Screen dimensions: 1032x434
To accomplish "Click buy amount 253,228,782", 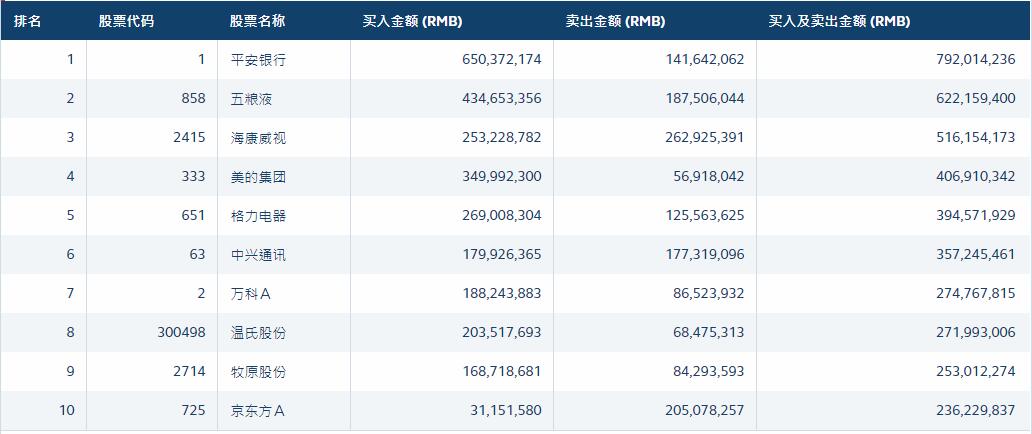I will (502, 138).
